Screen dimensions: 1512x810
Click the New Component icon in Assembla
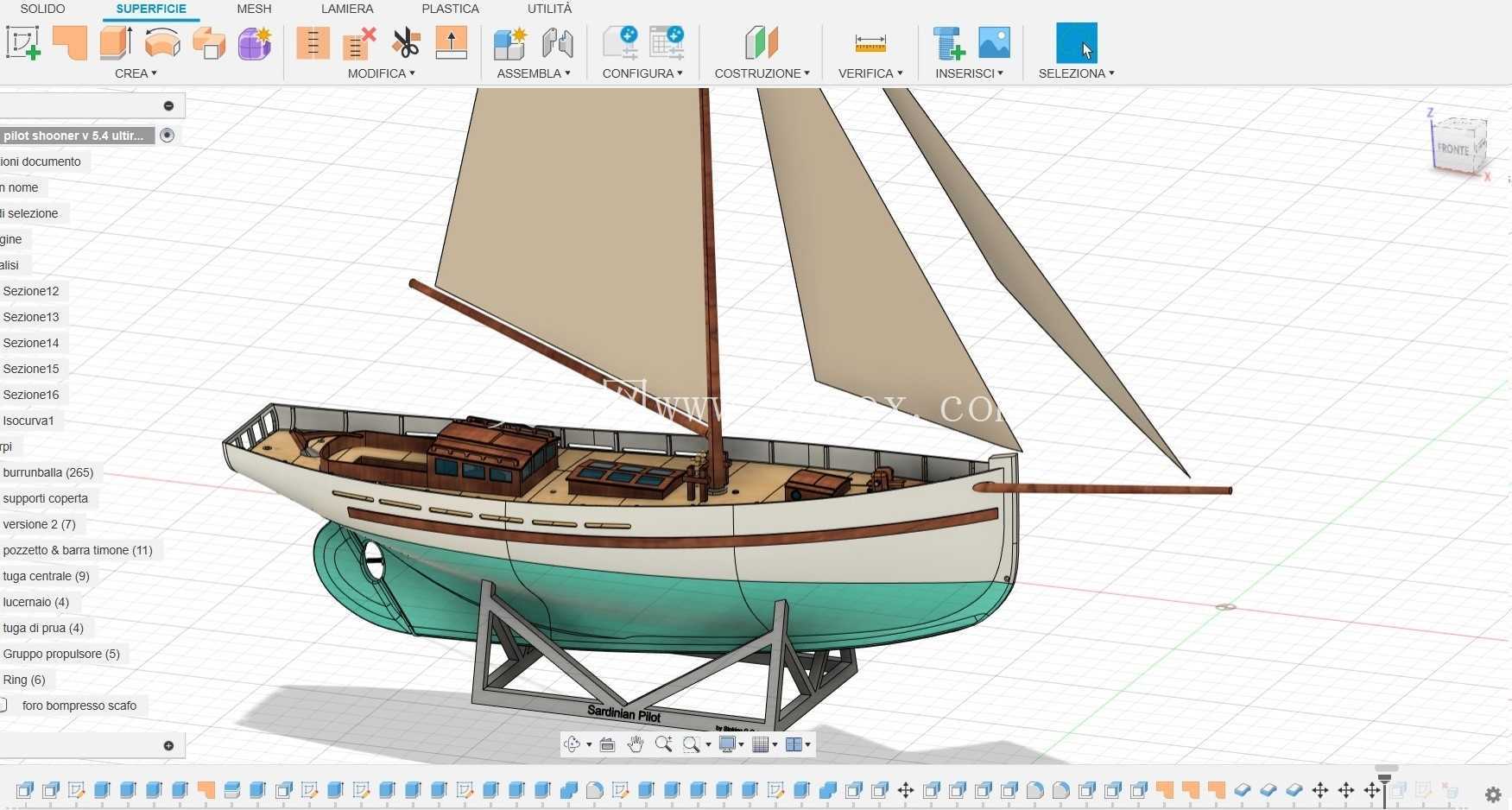pos(510,43)
